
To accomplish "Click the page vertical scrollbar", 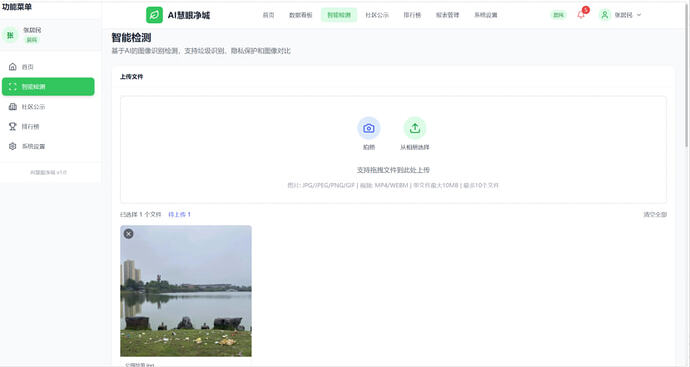I will (687, 75).
